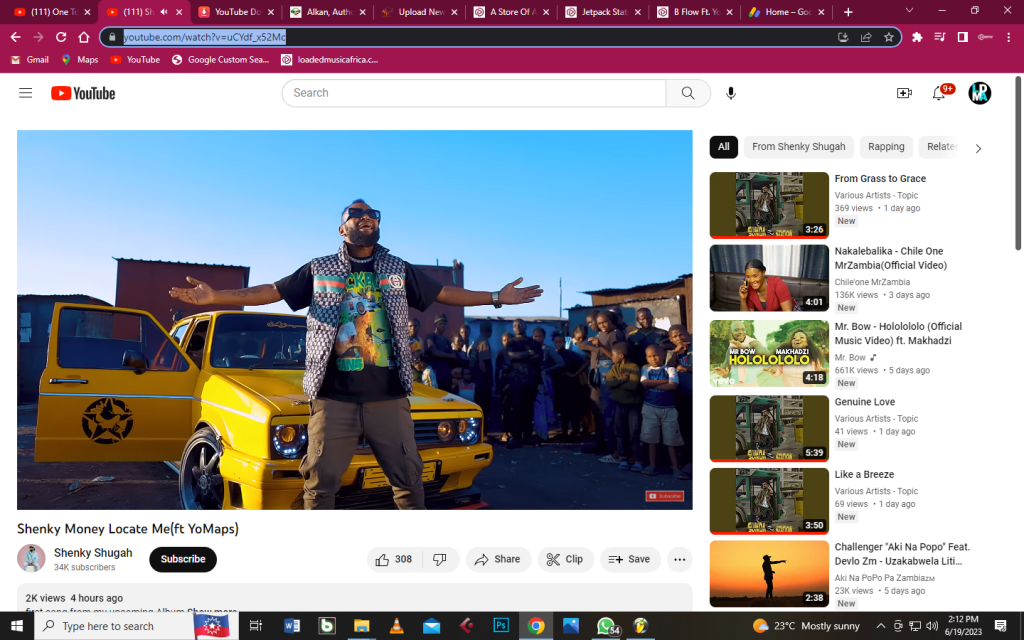This screenshot has width=1024, height=640.
Task: Select the Related filter chip
Action: point(940,147)
